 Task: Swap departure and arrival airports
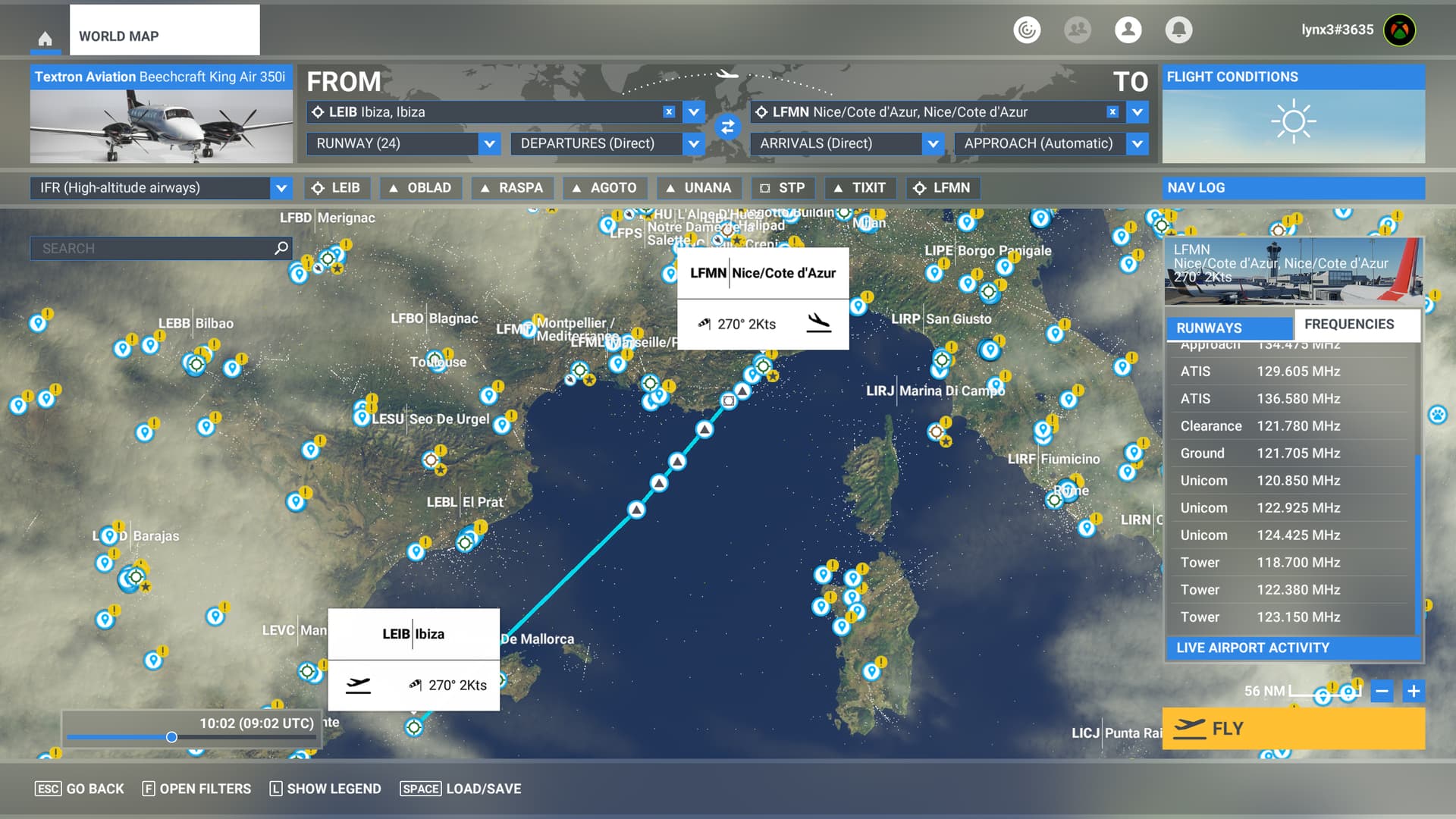pos(727,127)
